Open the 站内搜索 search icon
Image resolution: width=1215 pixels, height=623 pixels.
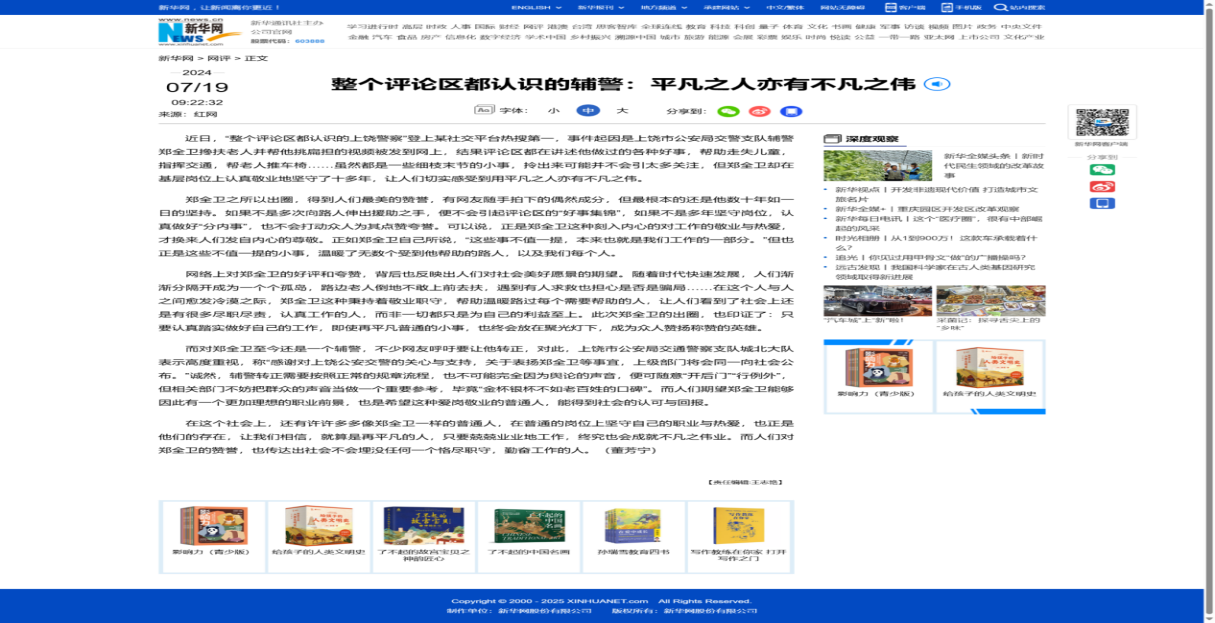(x=1019, y=7)
